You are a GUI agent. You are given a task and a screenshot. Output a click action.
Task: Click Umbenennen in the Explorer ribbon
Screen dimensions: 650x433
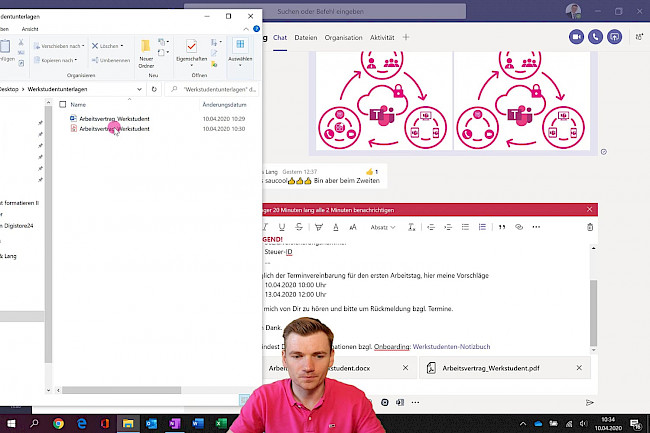click(111, 60)
